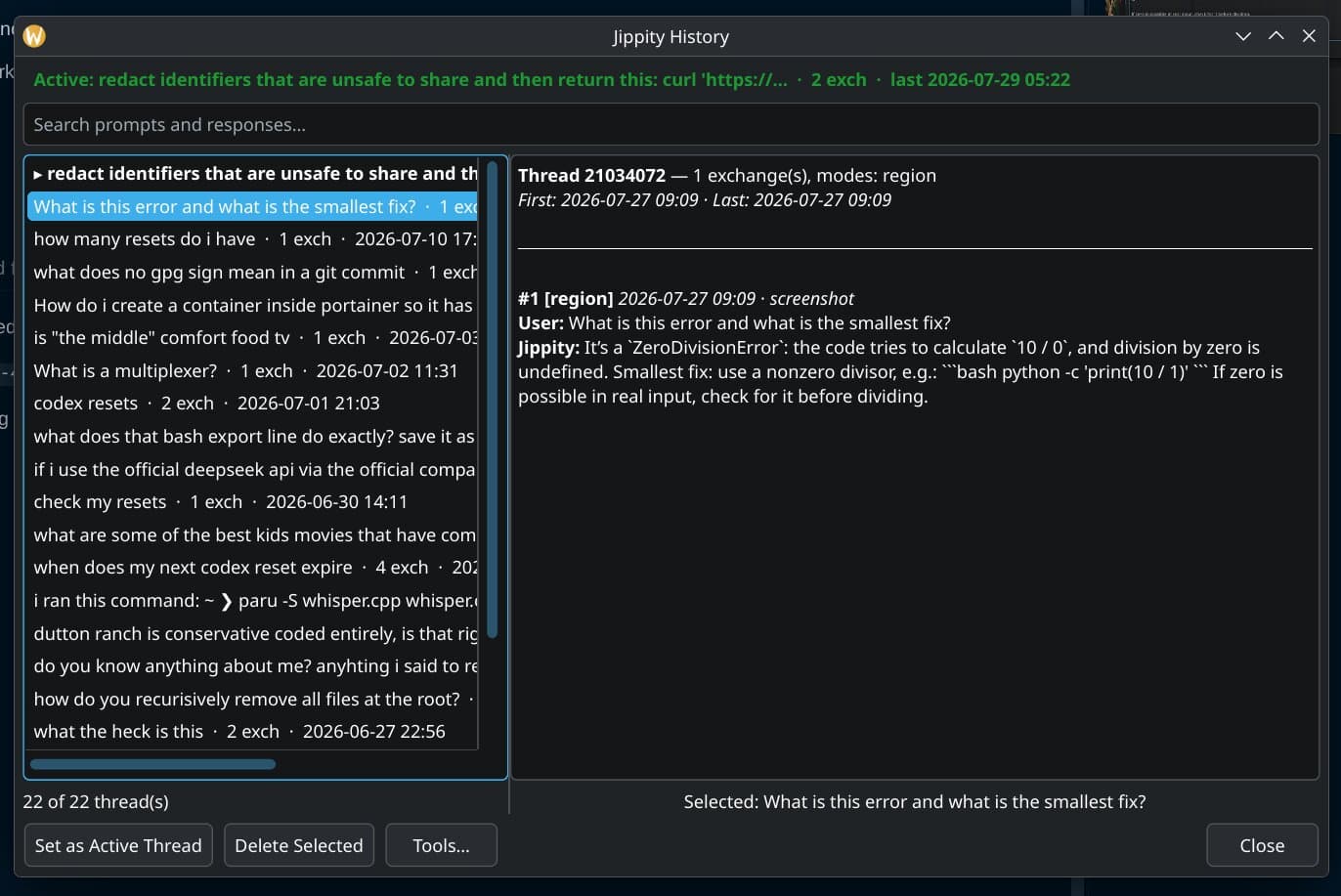Select thread 'What is this error and what is the smallest fix?'
The width and height of the screenshot is (1341, 896).
pos(252,206)
